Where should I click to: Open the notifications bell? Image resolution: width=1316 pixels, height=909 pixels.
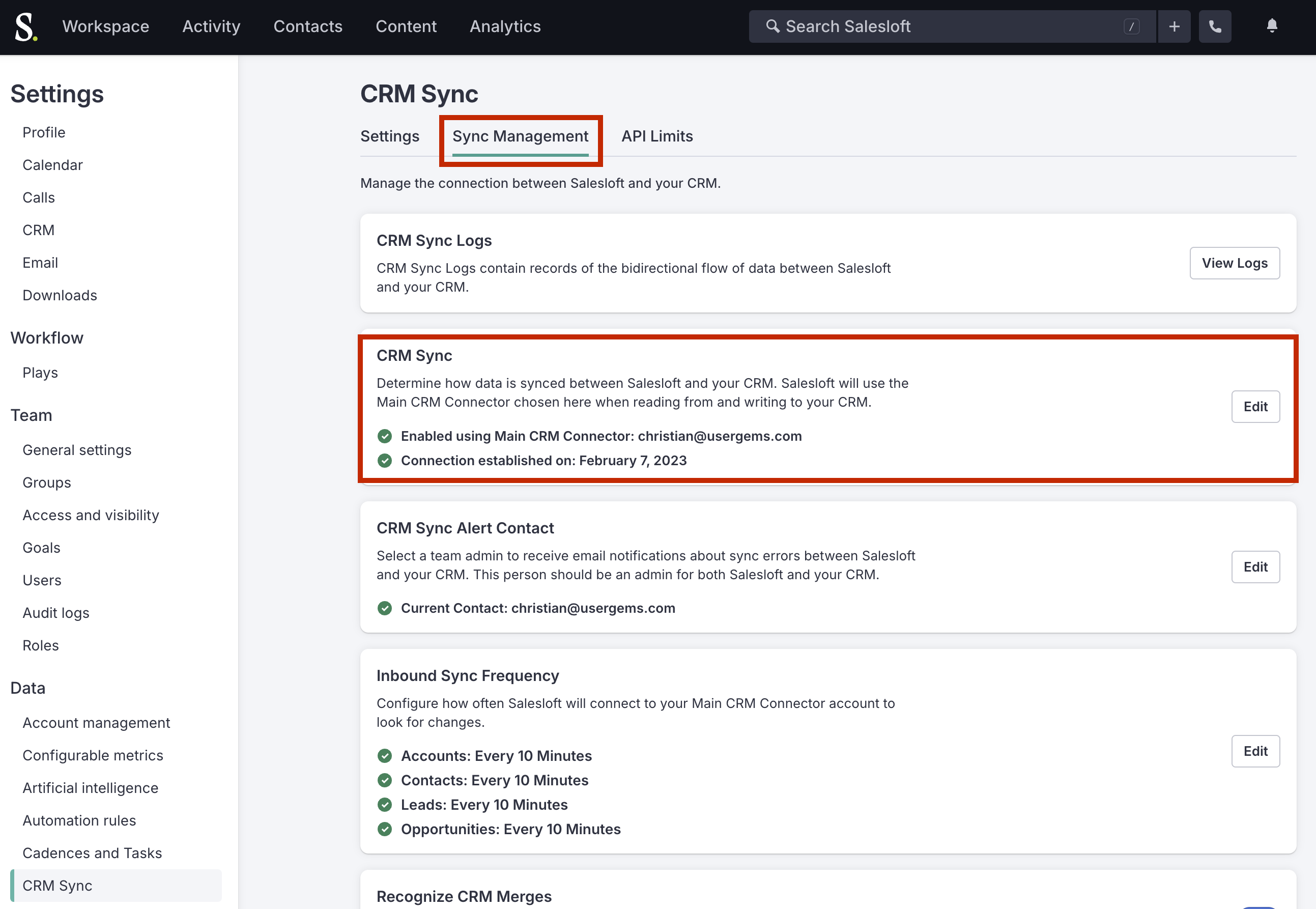click(1272, 25)
